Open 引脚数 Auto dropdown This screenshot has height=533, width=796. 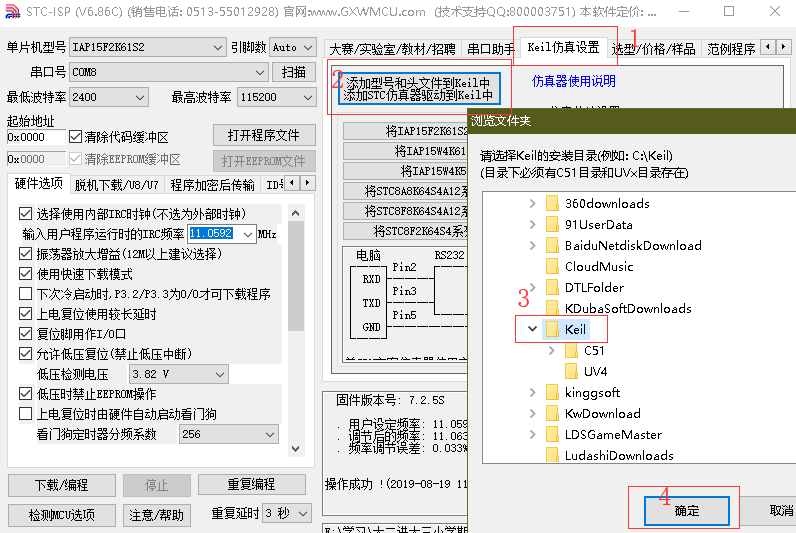[x=293, y=47]
